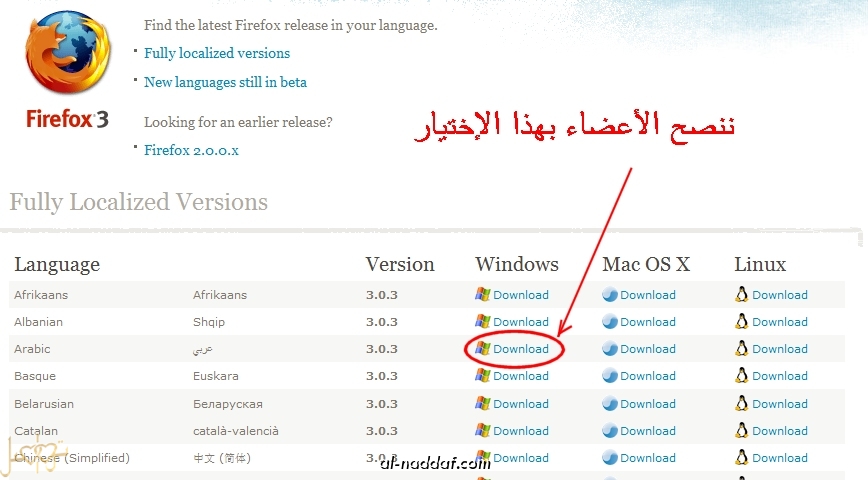This screenshot has height=480, width=868.
Task: Click Mac icon in Chinese (Simplified) row
Action: [609, 458]
